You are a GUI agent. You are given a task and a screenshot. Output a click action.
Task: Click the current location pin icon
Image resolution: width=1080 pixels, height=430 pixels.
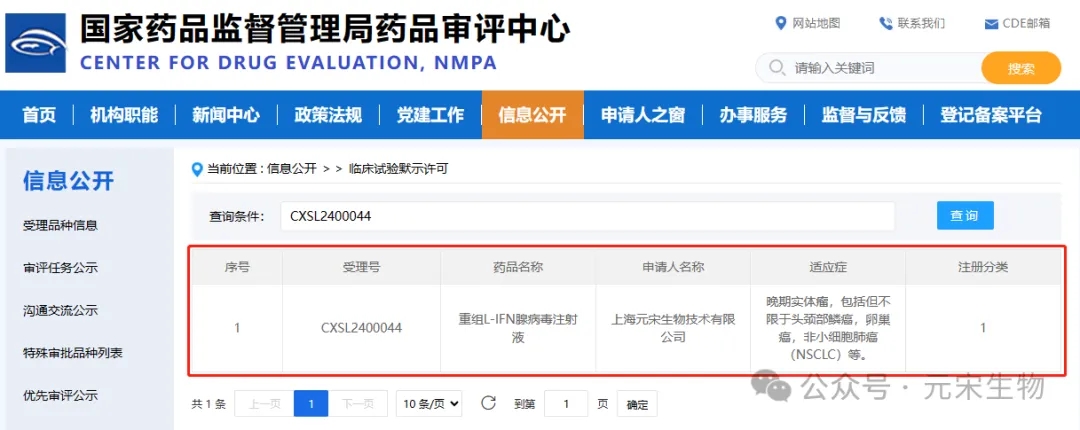point(197,169)
